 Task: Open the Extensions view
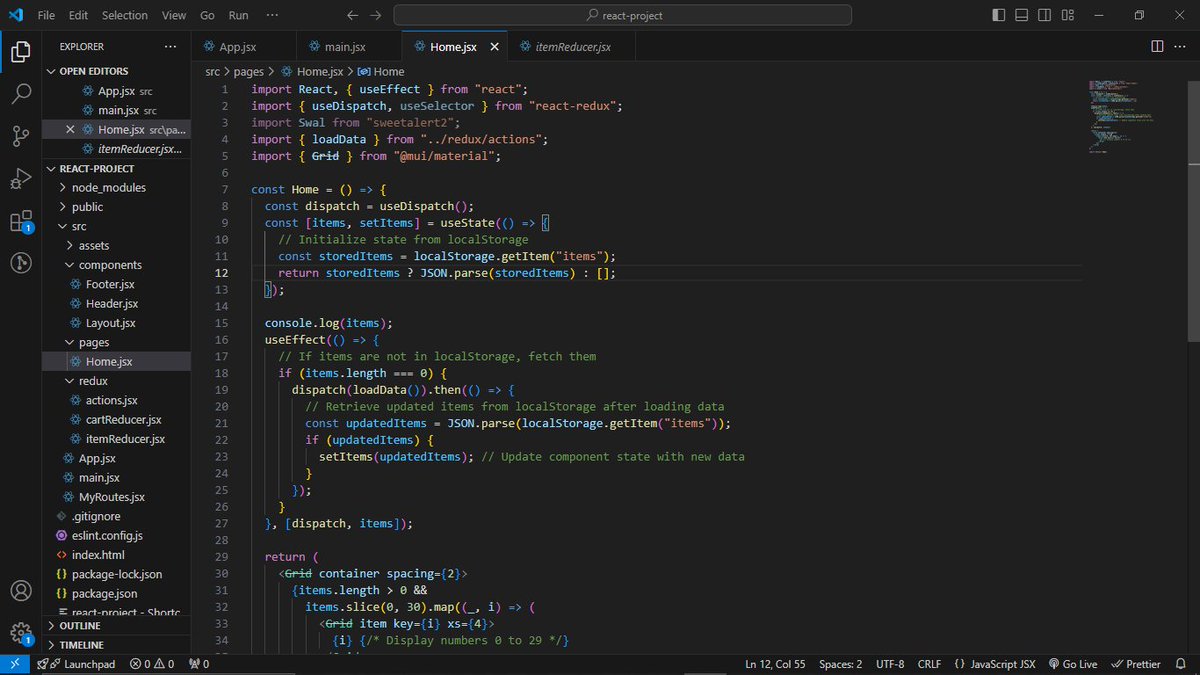point(20,221)
